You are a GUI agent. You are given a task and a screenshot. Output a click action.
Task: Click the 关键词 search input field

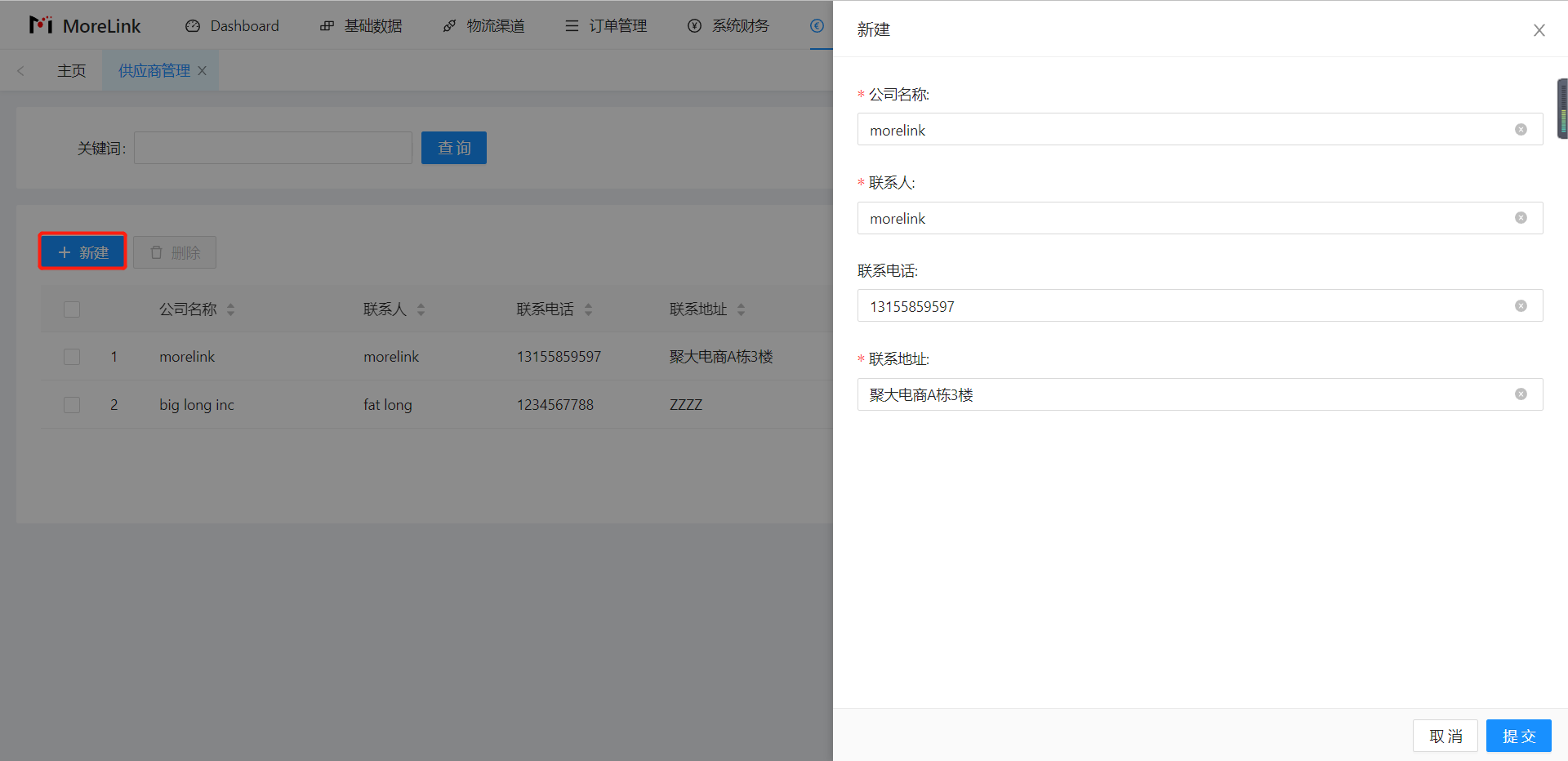pyautogui.click(x=273, y=148)
